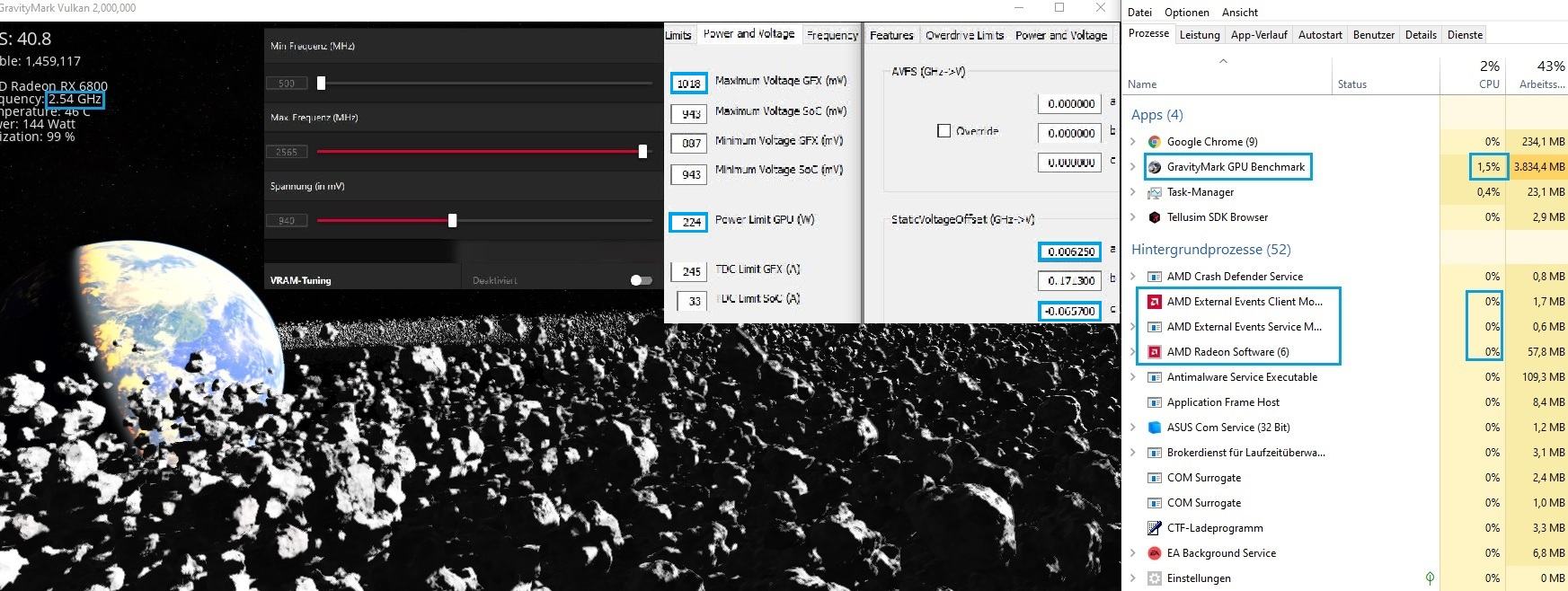Click the Power Limit GPU field

pos(689,222)
